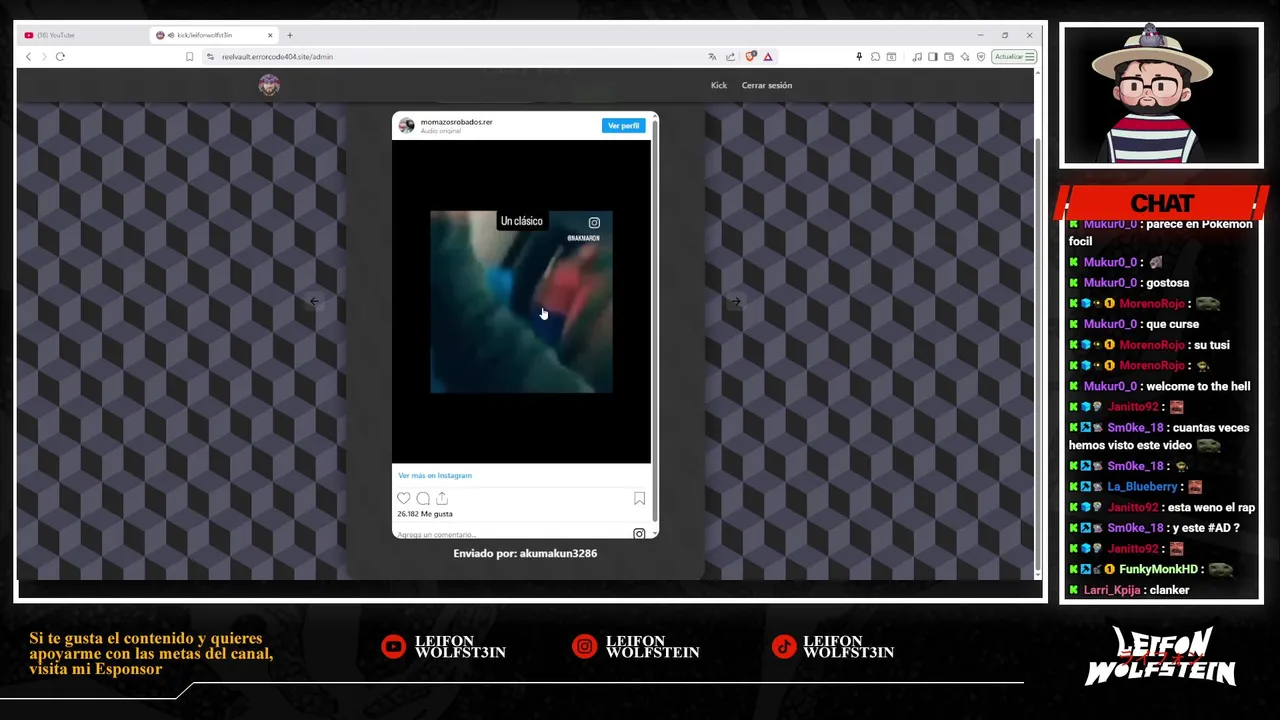Open the Brave Shields lion icon

(751, 57)
